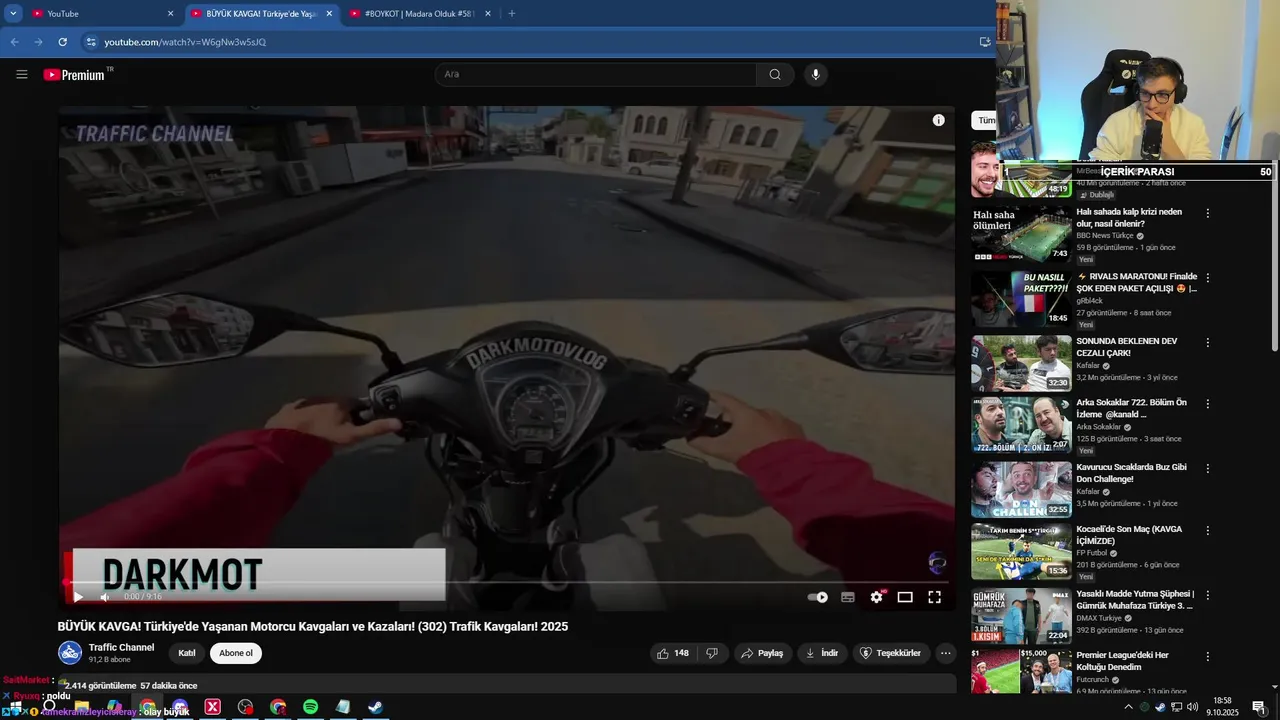Image resolution: width=1280 pixels, height=720 pixels.
Task: Share the video with Paylaş
Action: point(762,653)
